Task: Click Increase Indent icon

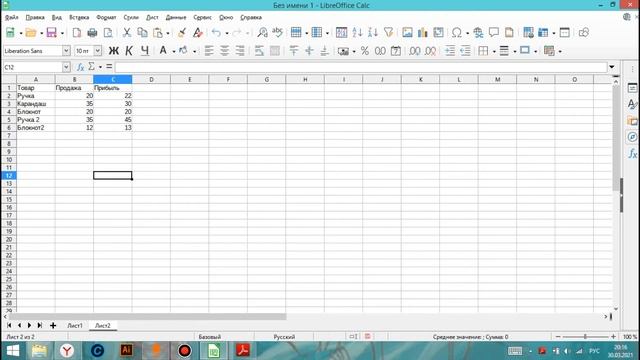Action: 450,51
